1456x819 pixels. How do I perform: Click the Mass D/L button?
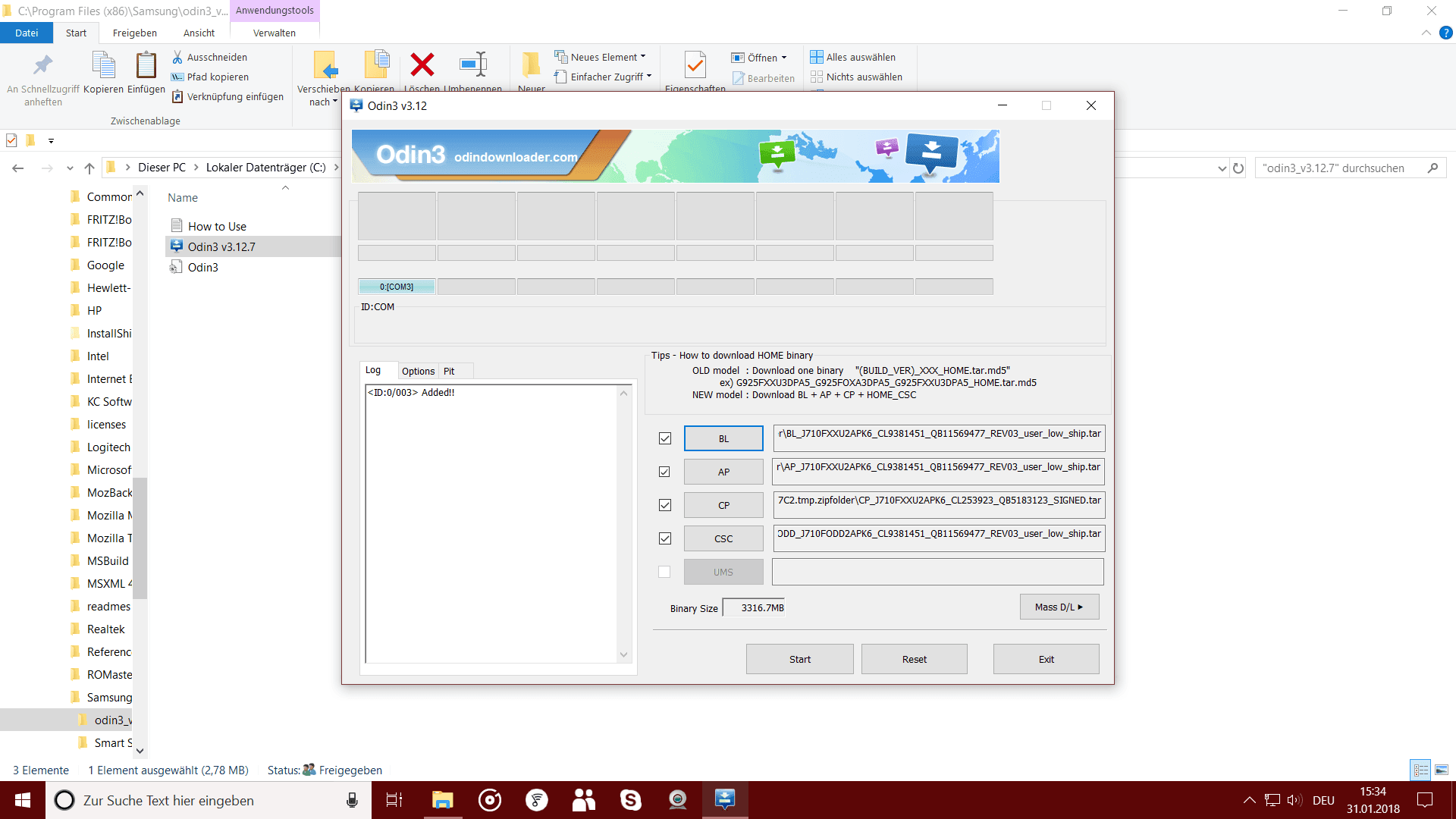[x=1059, y=607]
